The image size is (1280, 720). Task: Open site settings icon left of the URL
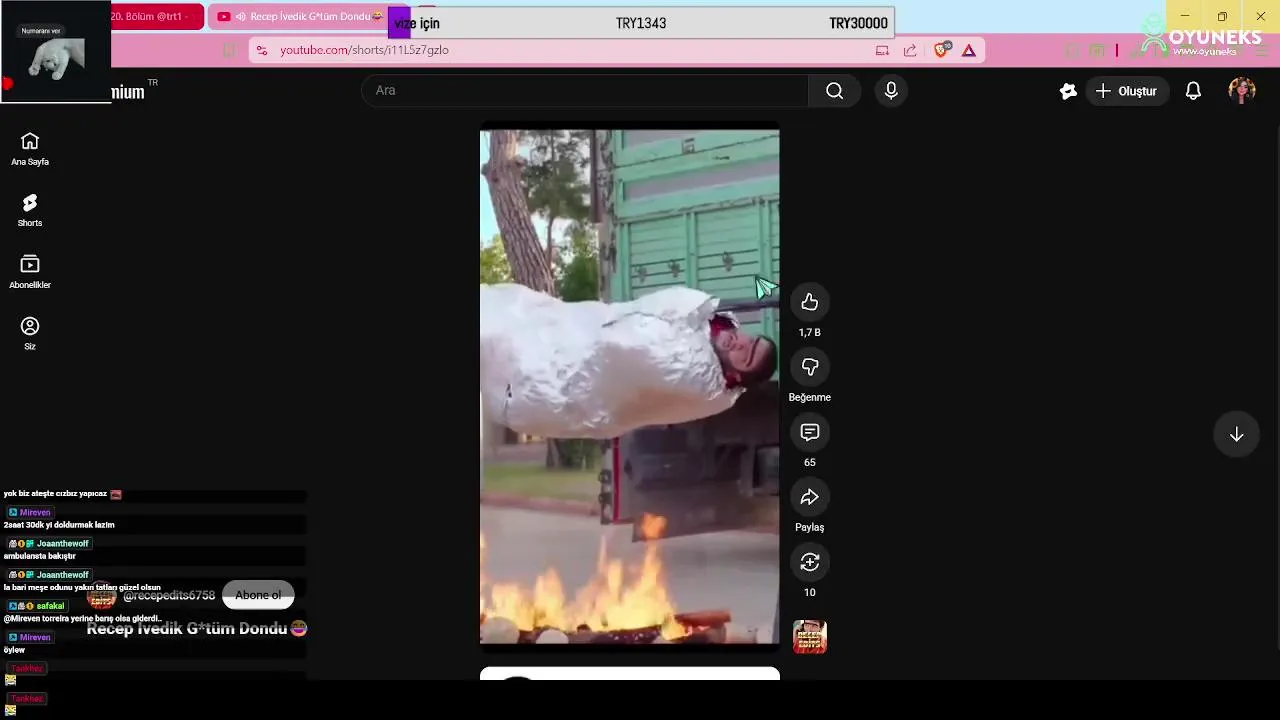[x=261, y=50]
